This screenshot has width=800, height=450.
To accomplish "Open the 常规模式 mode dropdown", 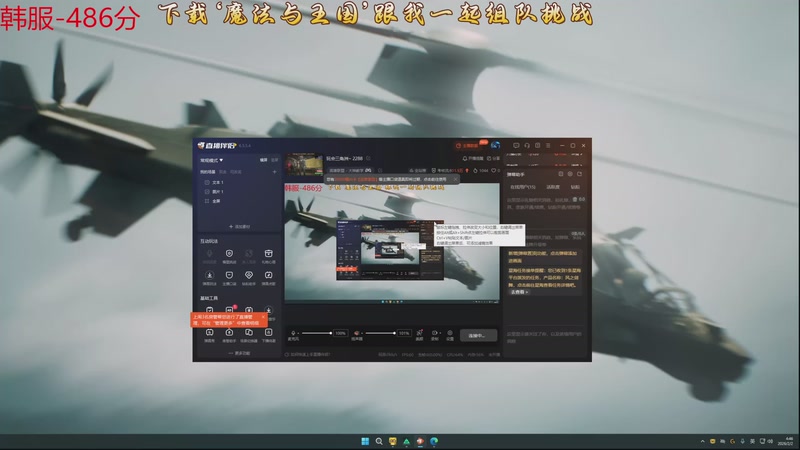I will 211,160.
